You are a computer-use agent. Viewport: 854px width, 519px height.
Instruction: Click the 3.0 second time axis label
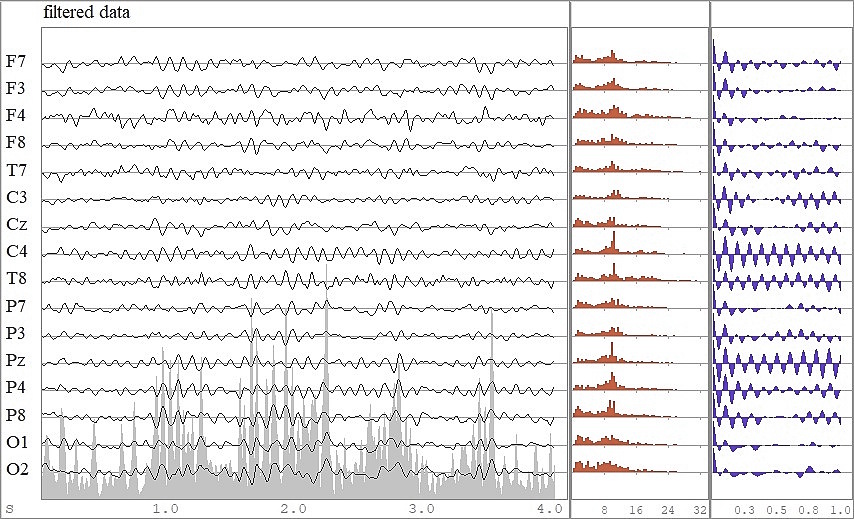tap(422, 509)
